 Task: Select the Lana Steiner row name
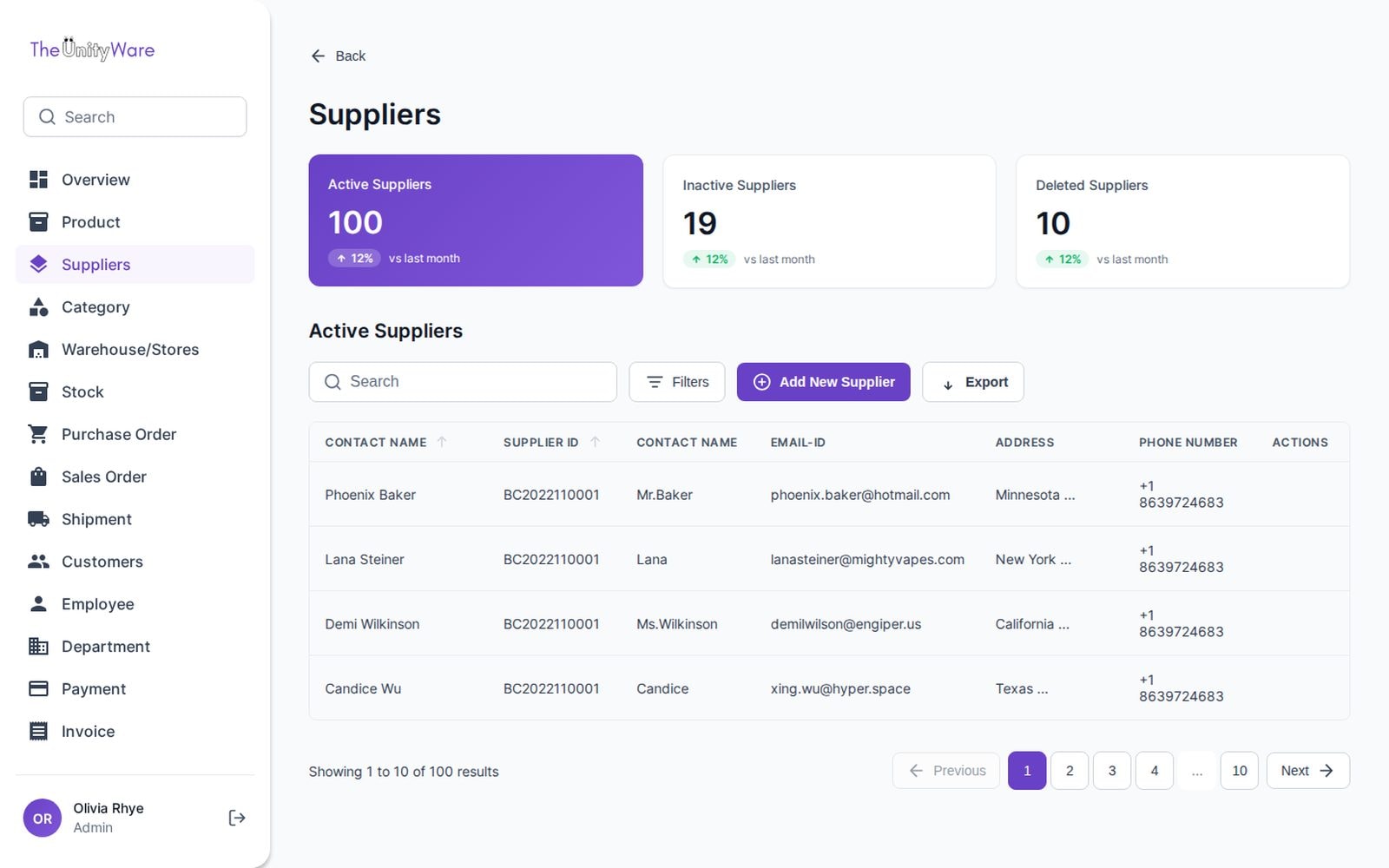365,560
